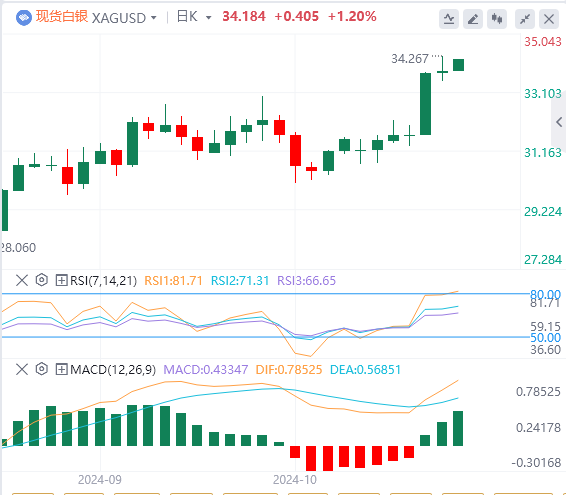Open the 日K timeframe dropdown
This screenshot has height=495, width=566.
pos(194,17)
